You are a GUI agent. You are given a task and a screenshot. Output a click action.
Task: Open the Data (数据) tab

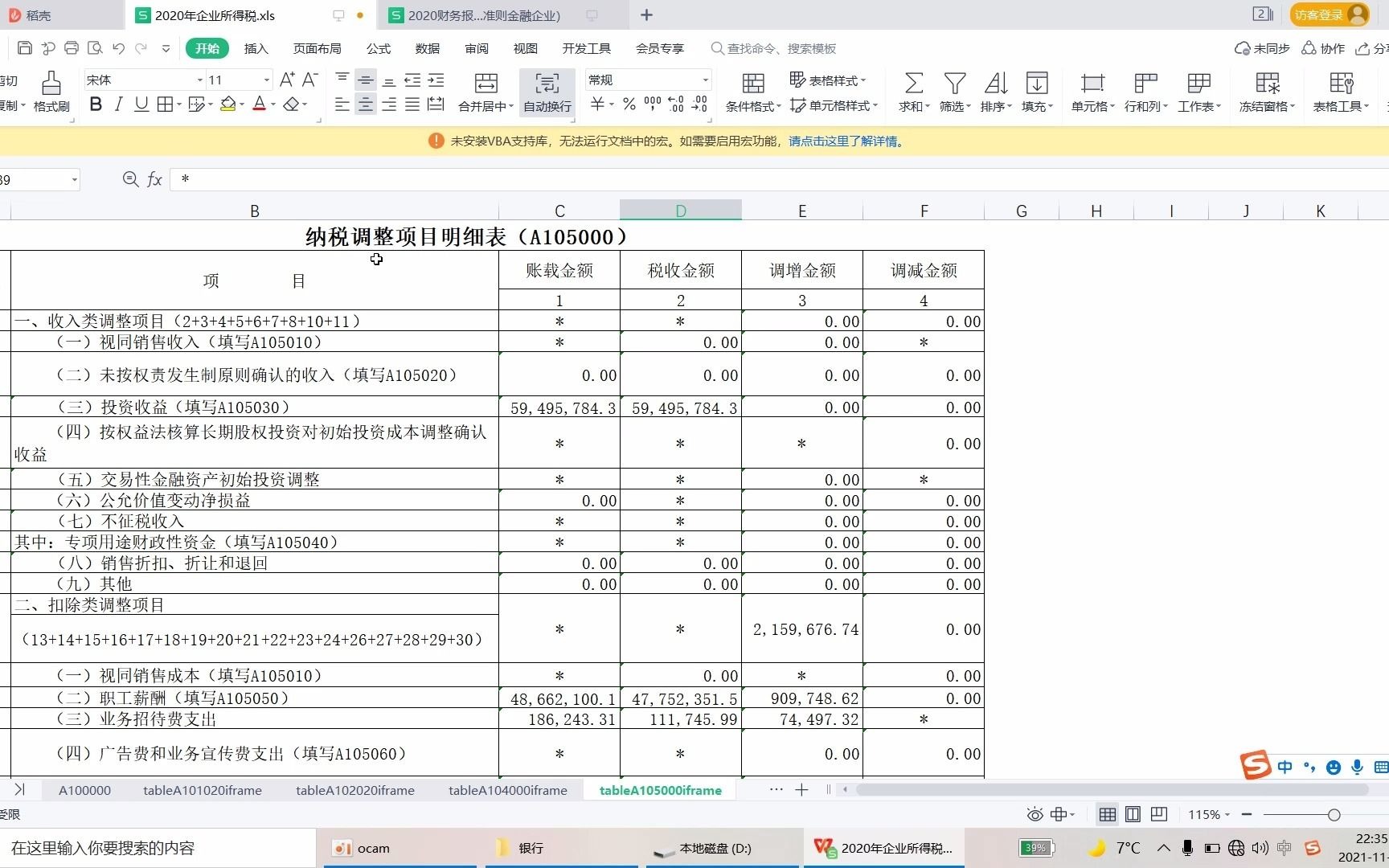(427, 48)
